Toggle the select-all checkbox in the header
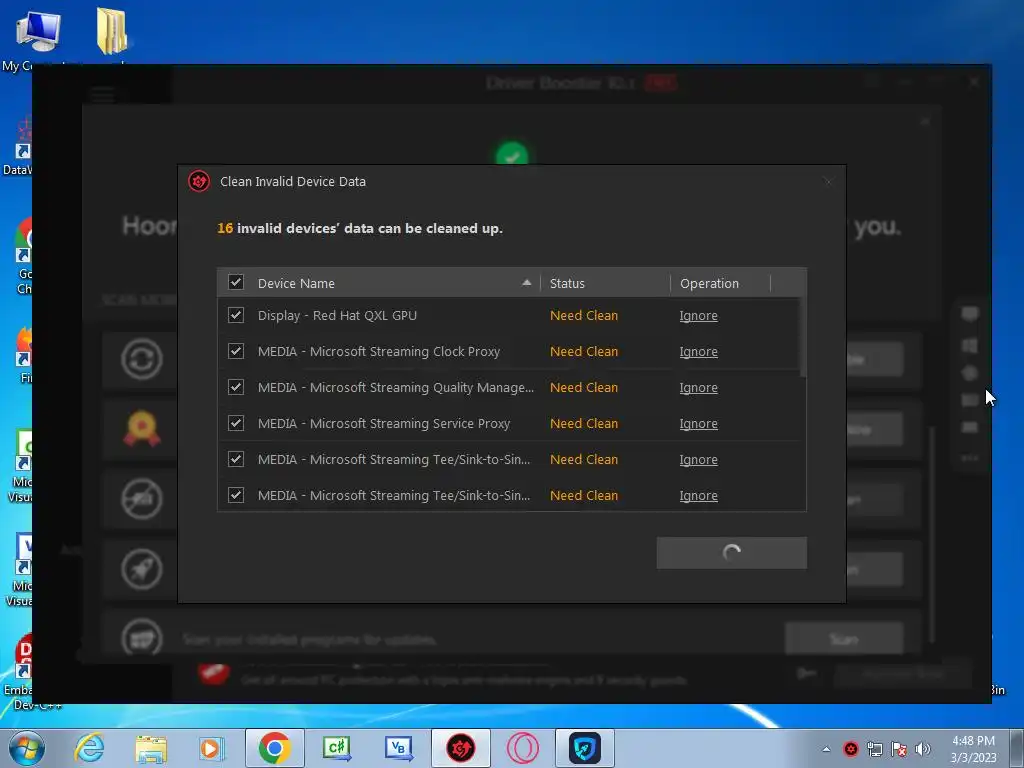This screenshot has width=1024, height=768. (236, 282)
